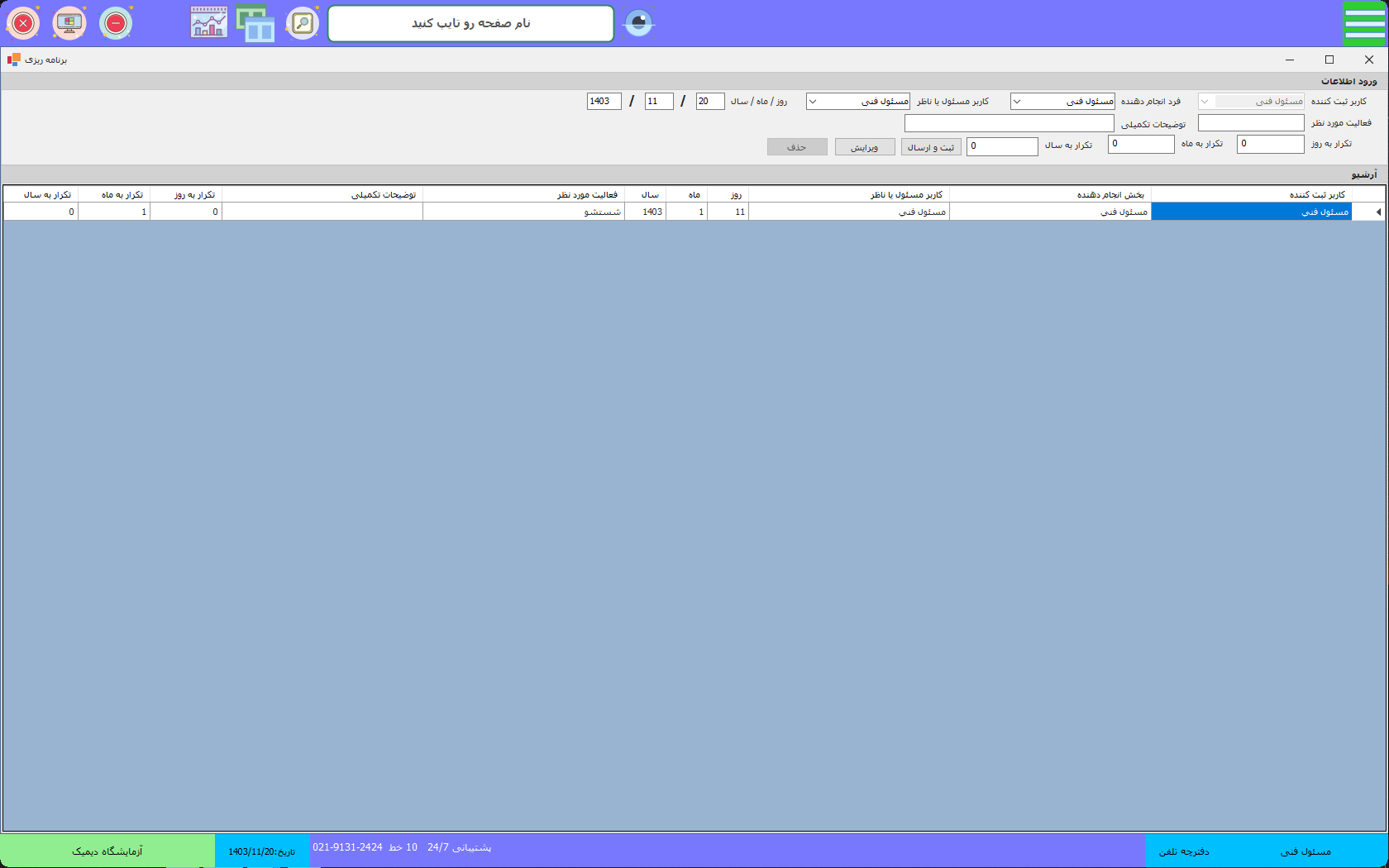Image resolution: width=1389 pixels, height=868 pixels.
Task: Click the desktop monitor icon
Action: (69, 24)
